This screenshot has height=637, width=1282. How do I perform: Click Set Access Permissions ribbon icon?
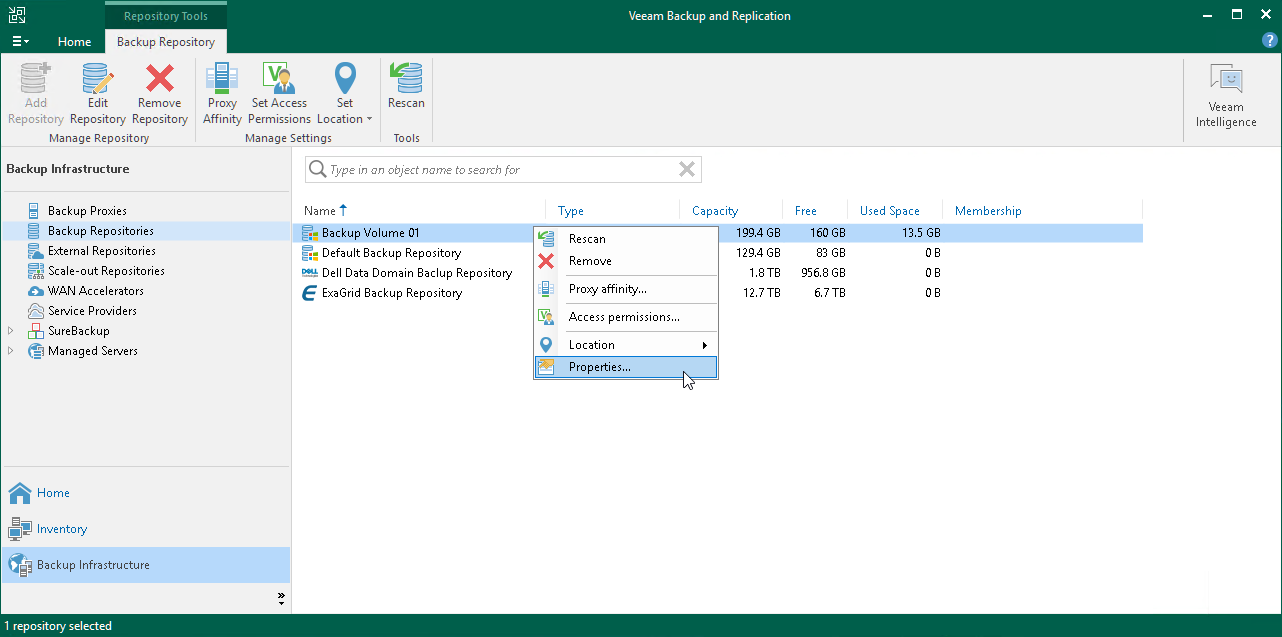[279, 94]
